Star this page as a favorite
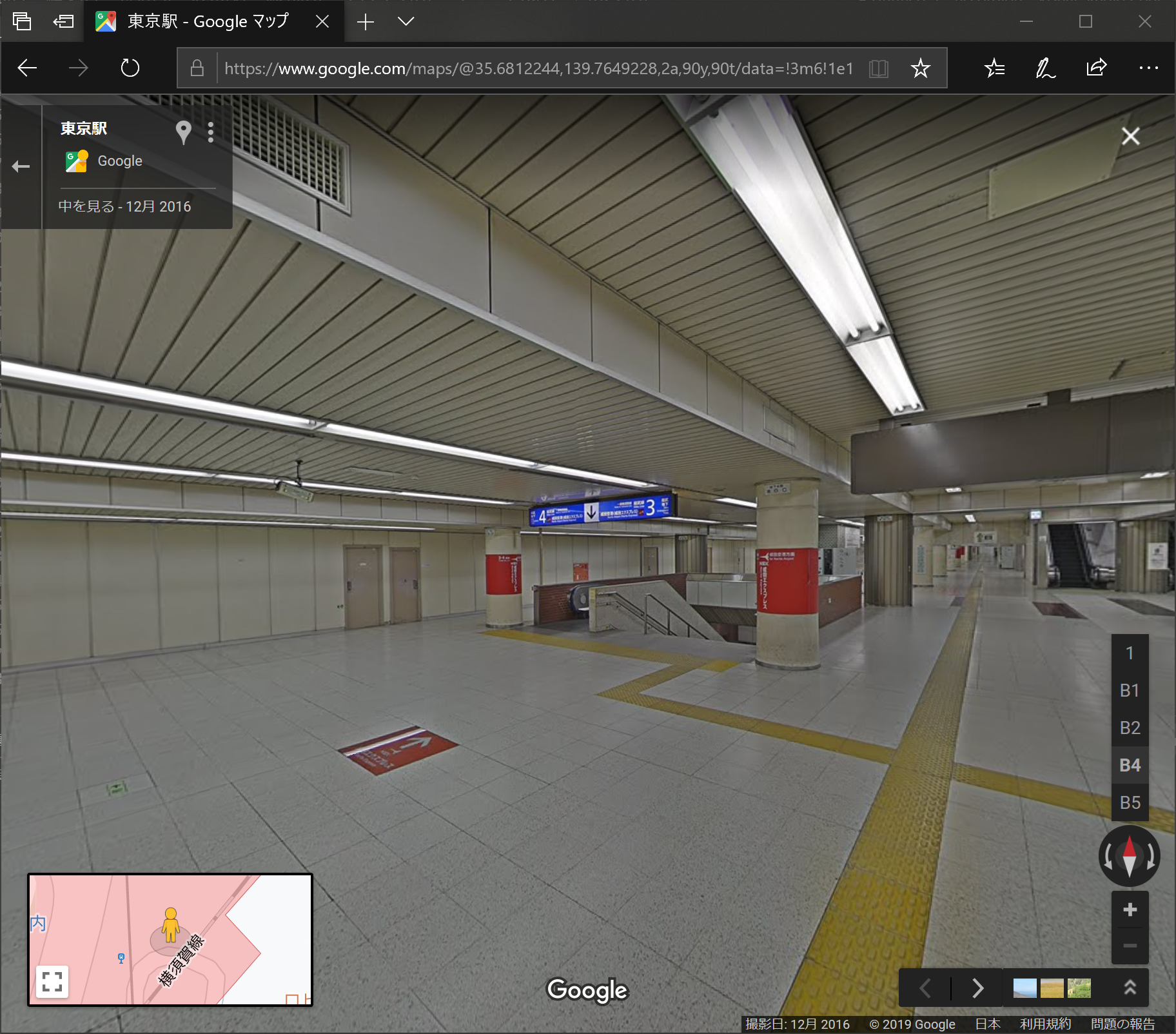 coord(921,68)
